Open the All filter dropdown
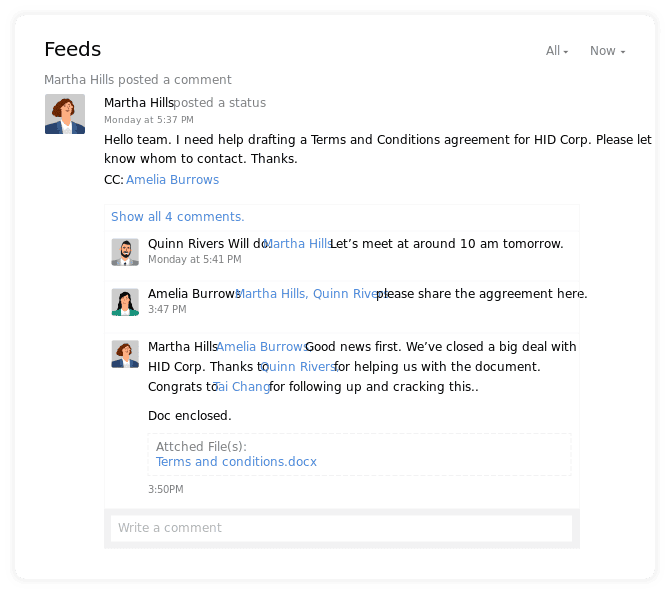Image resolution: width=670 pixels, height=594 pixels. (557, 51)
